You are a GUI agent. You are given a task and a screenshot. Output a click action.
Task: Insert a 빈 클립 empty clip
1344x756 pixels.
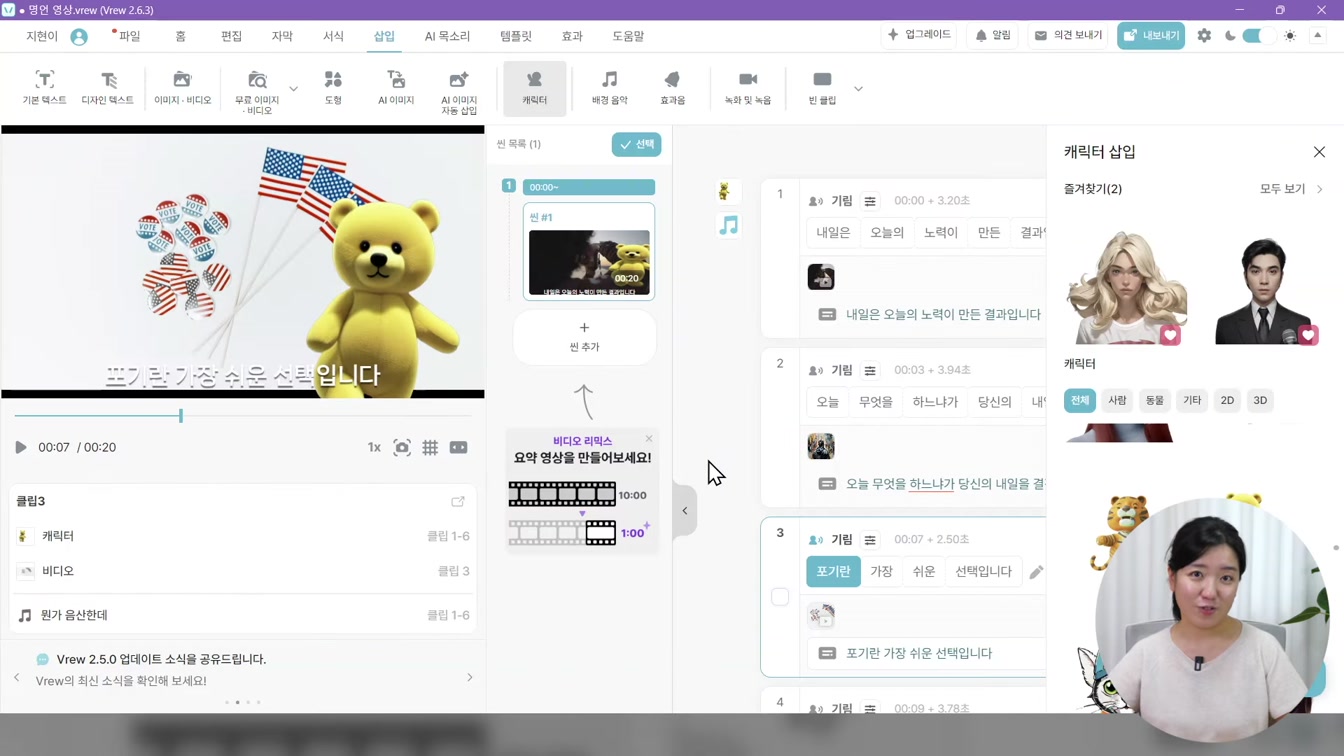pyautogui.click(x=822, y=88)
